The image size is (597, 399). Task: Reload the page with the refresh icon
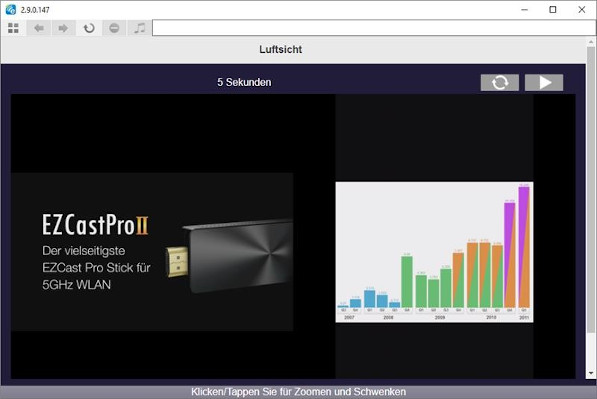click(89, 28)
